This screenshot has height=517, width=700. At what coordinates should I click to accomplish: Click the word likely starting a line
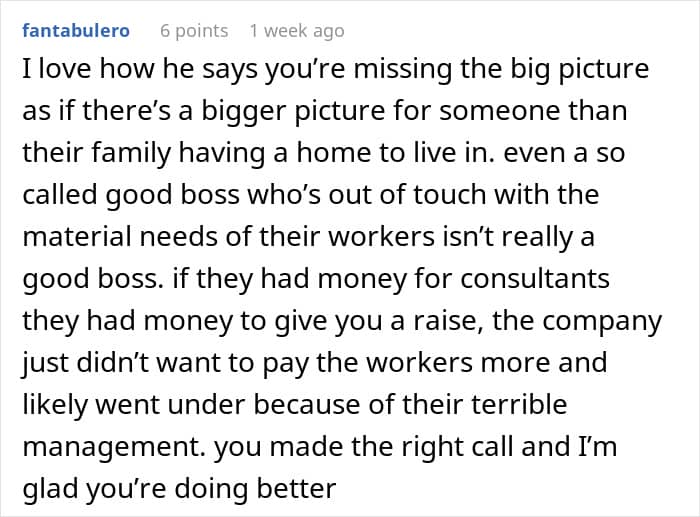click(55, 405)
